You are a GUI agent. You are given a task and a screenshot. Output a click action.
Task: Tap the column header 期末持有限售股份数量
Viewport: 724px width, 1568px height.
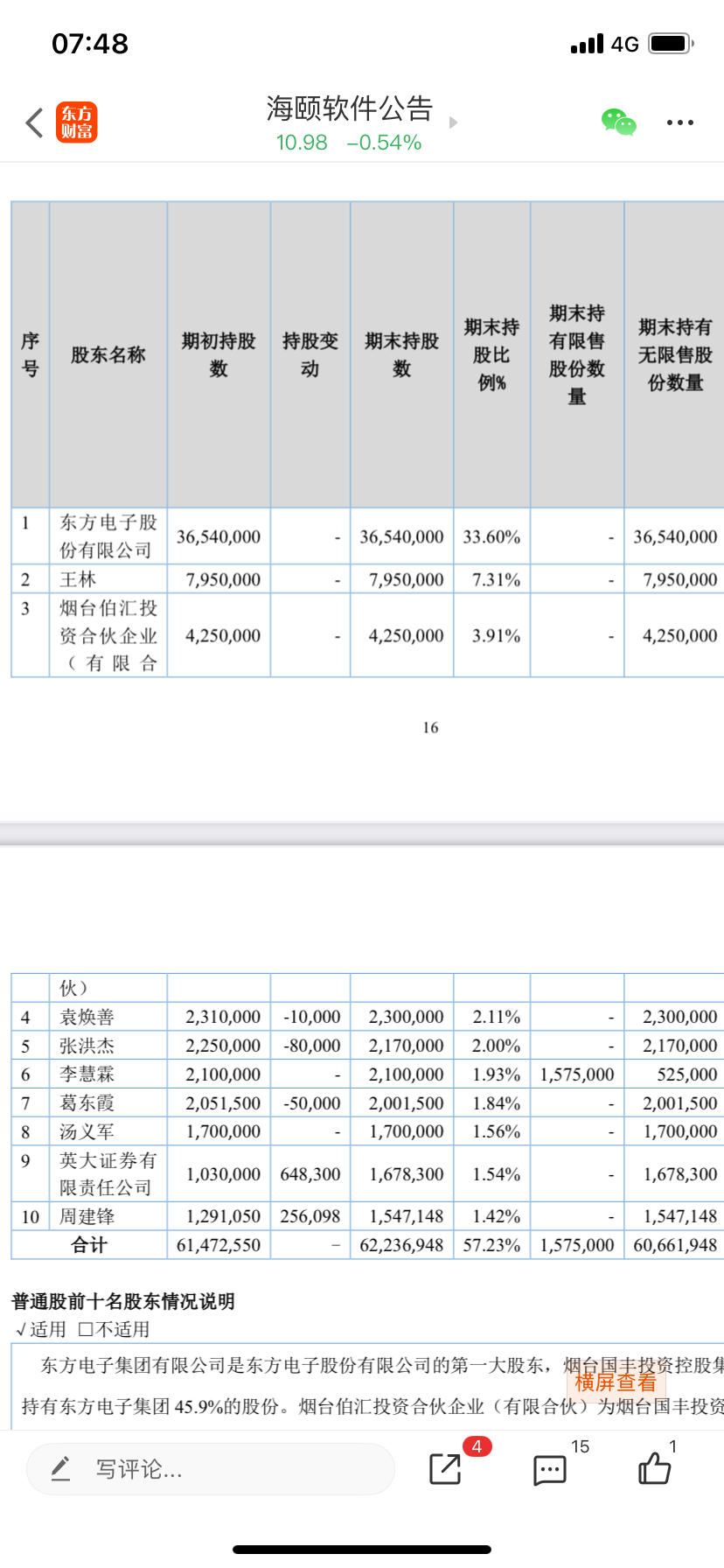577,354
